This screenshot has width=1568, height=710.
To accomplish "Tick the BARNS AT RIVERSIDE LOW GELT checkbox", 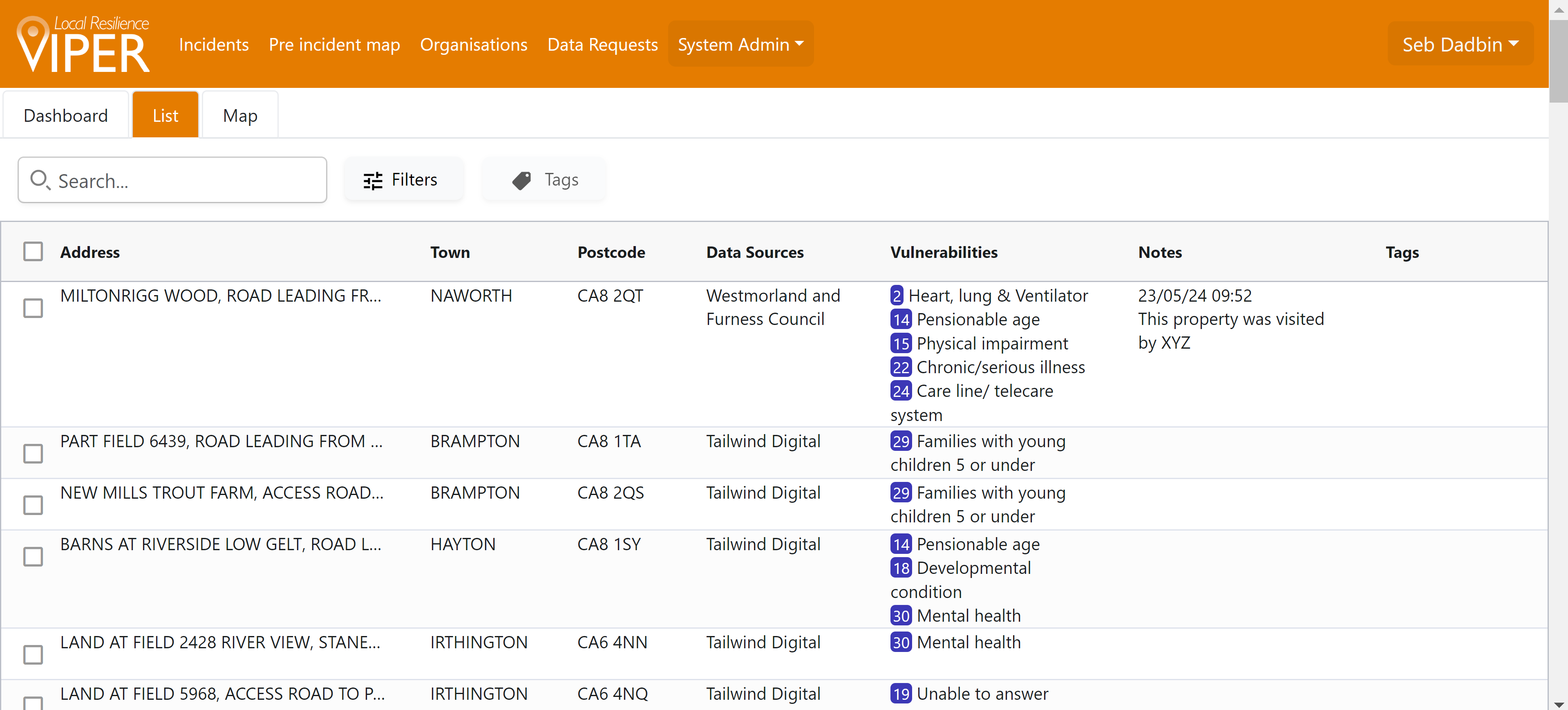I will tap(33, 557).
